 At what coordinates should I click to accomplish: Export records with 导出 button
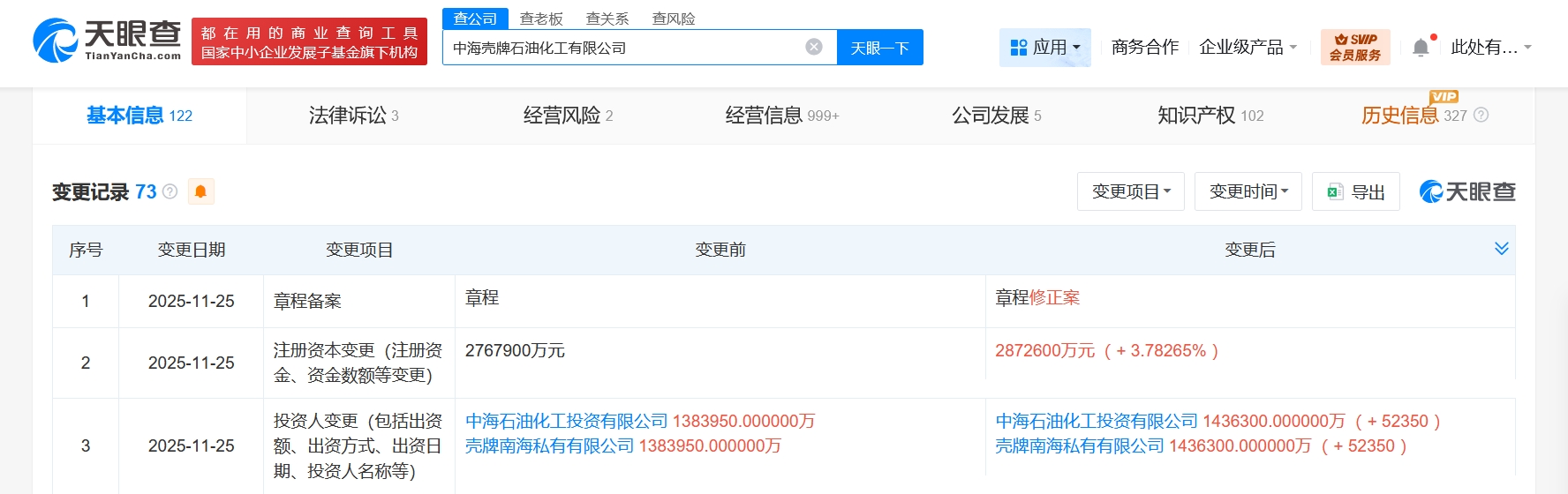pyautogui.click(x=1356, y=191)
